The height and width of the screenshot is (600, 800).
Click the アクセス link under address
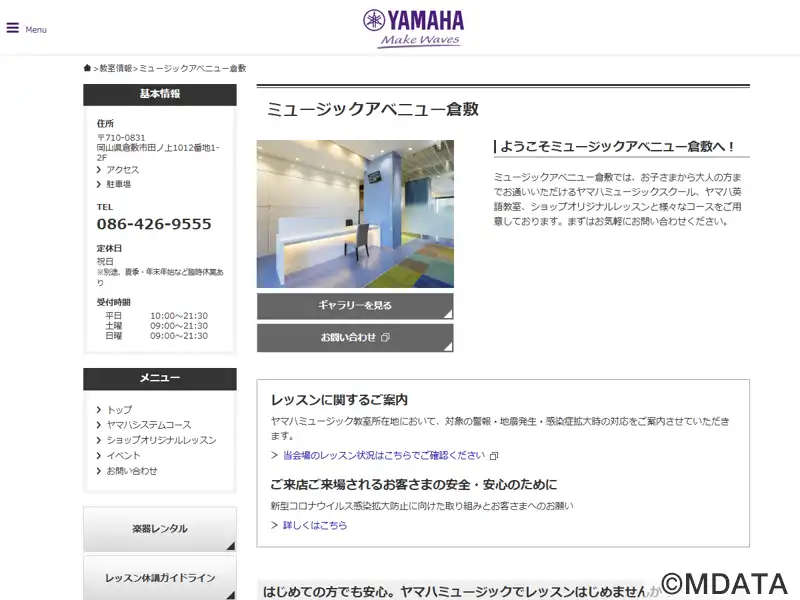coord(122,169)
